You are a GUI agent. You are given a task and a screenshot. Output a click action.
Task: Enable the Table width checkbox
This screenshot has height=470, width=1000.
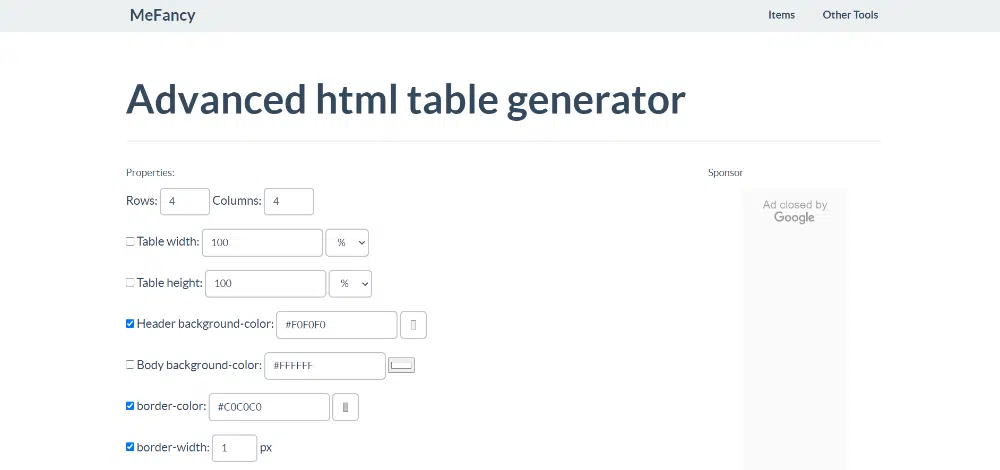(130, 242)
